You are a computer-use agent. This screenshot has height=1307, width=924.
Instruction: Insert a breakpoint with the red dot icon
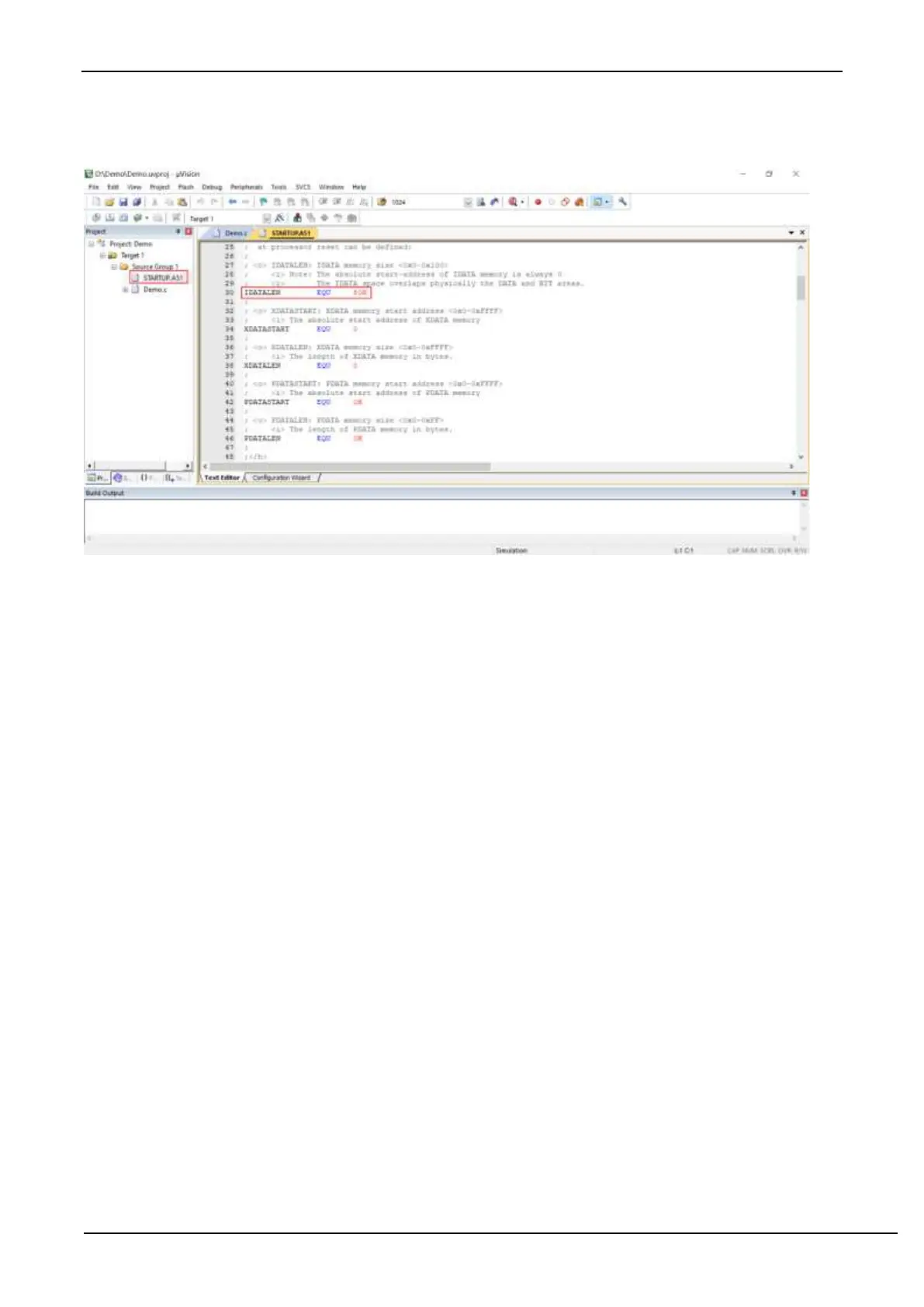(x=538, y=202)
